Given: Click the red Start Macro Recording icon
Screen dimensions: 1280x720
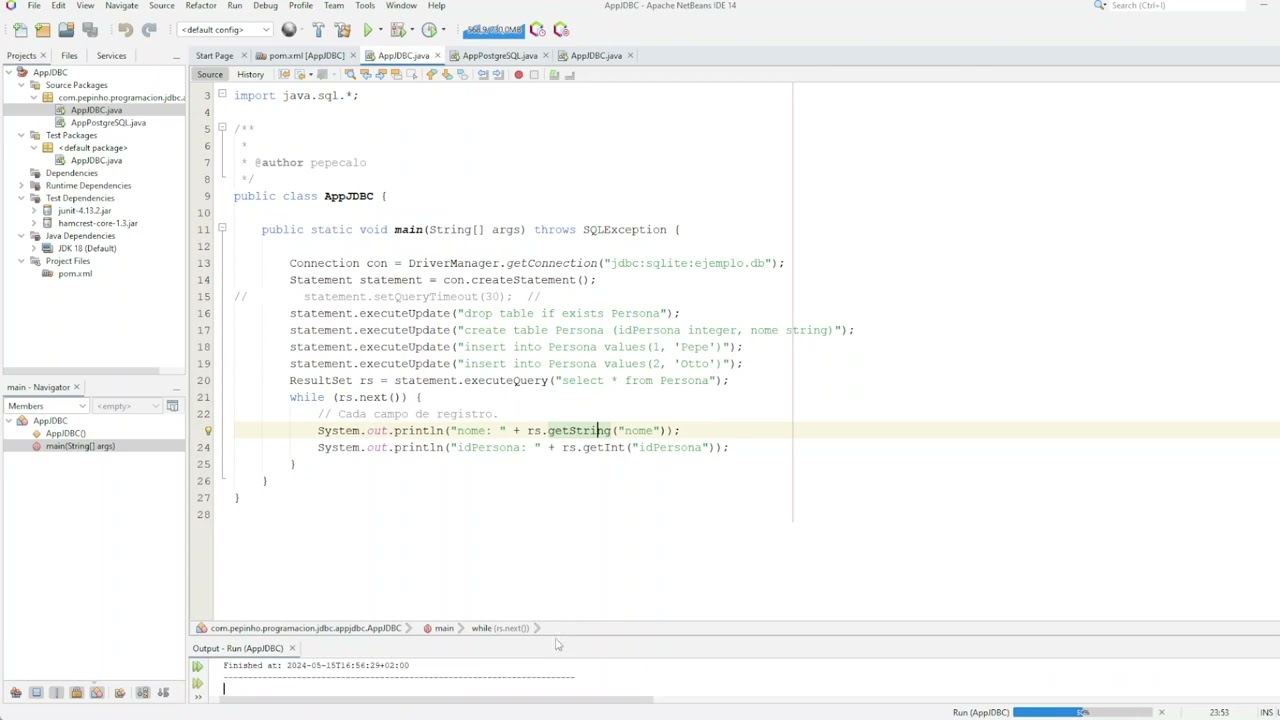Looking at the screenshot, I should pyautogui.click(x=518, y=74).
